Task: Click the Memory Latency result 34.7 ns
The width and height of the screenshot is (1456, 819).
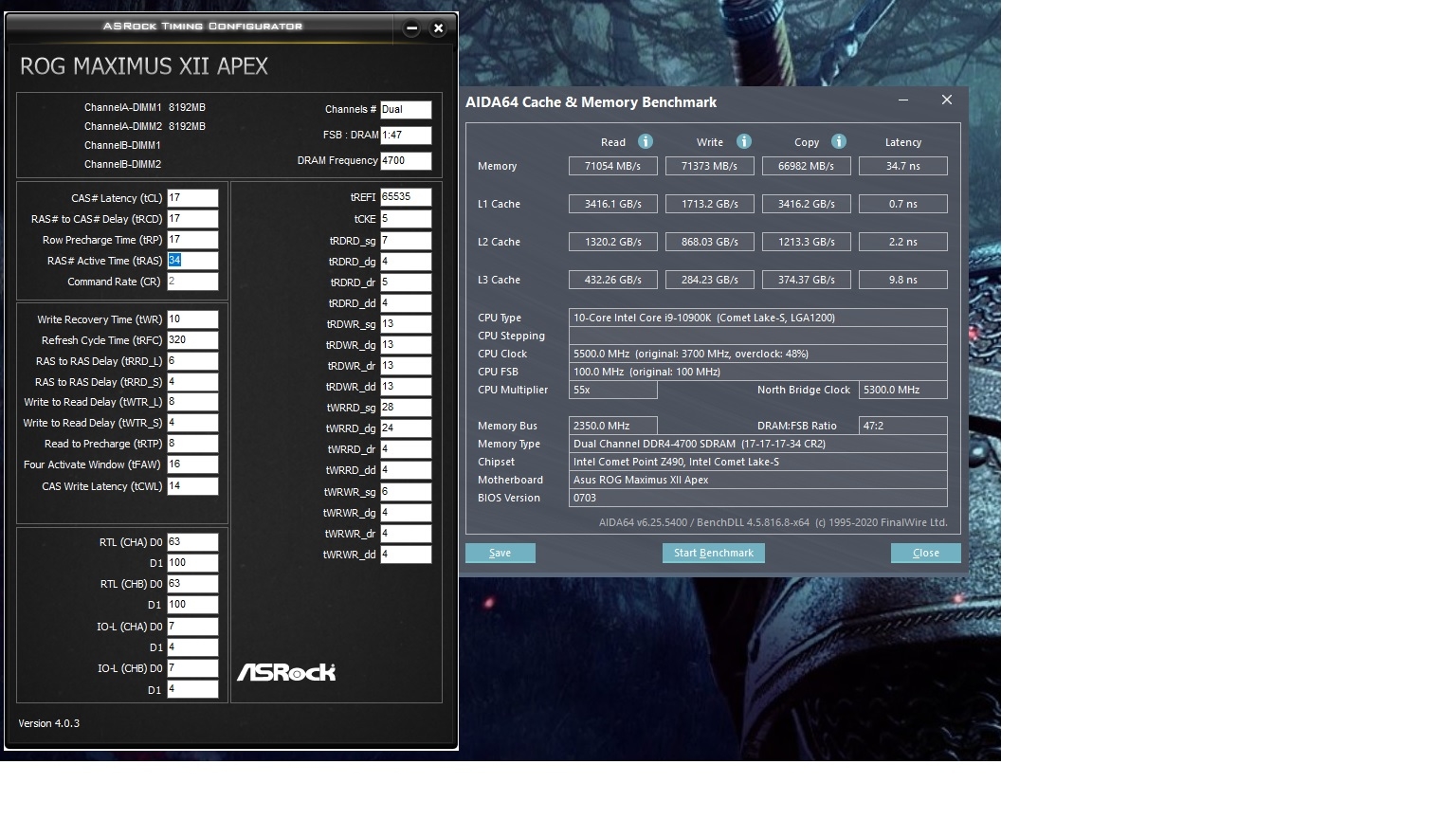Action: [x=903, y=166]
